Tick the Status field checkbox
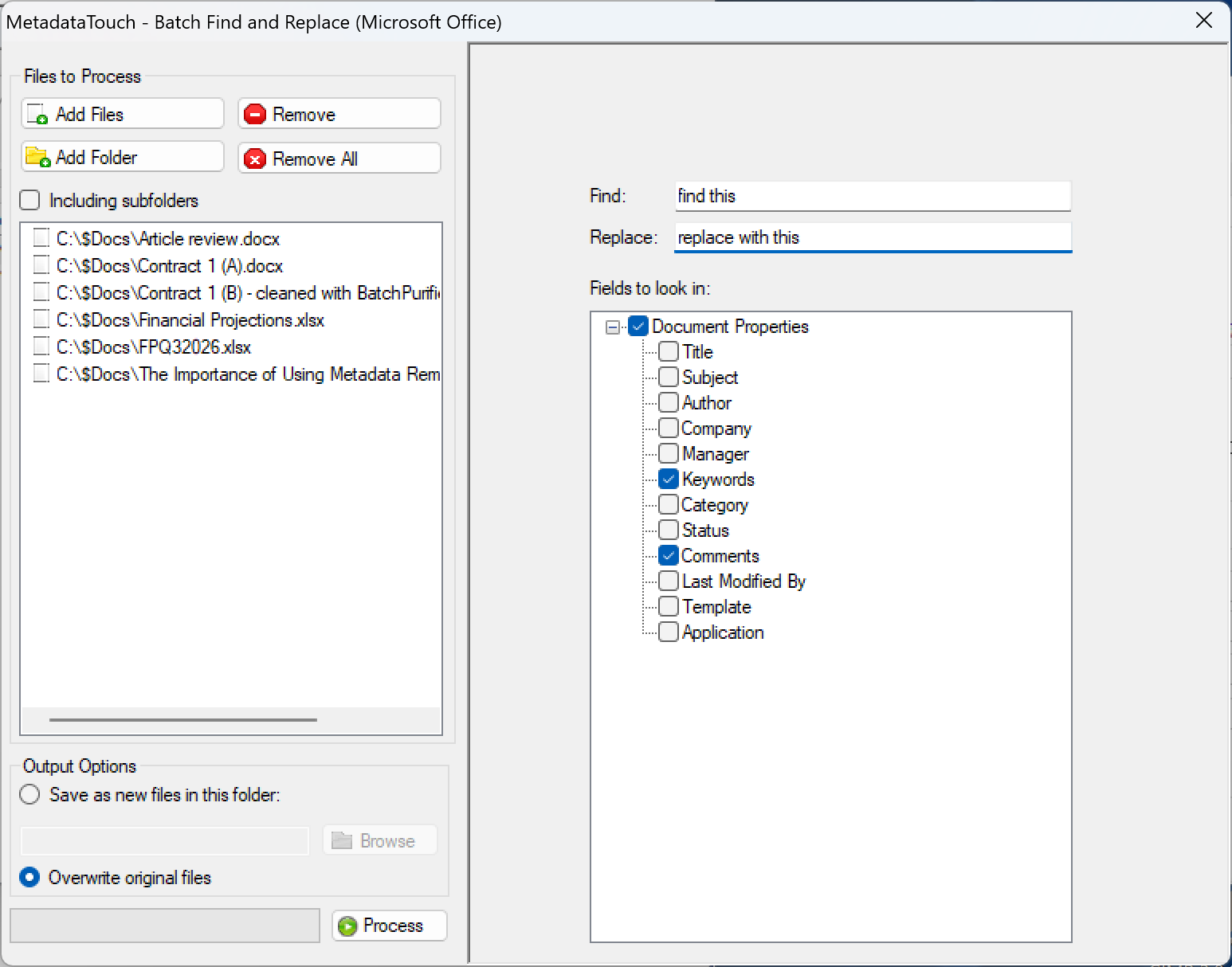1232x967 pixels. (x=669, y=530)
